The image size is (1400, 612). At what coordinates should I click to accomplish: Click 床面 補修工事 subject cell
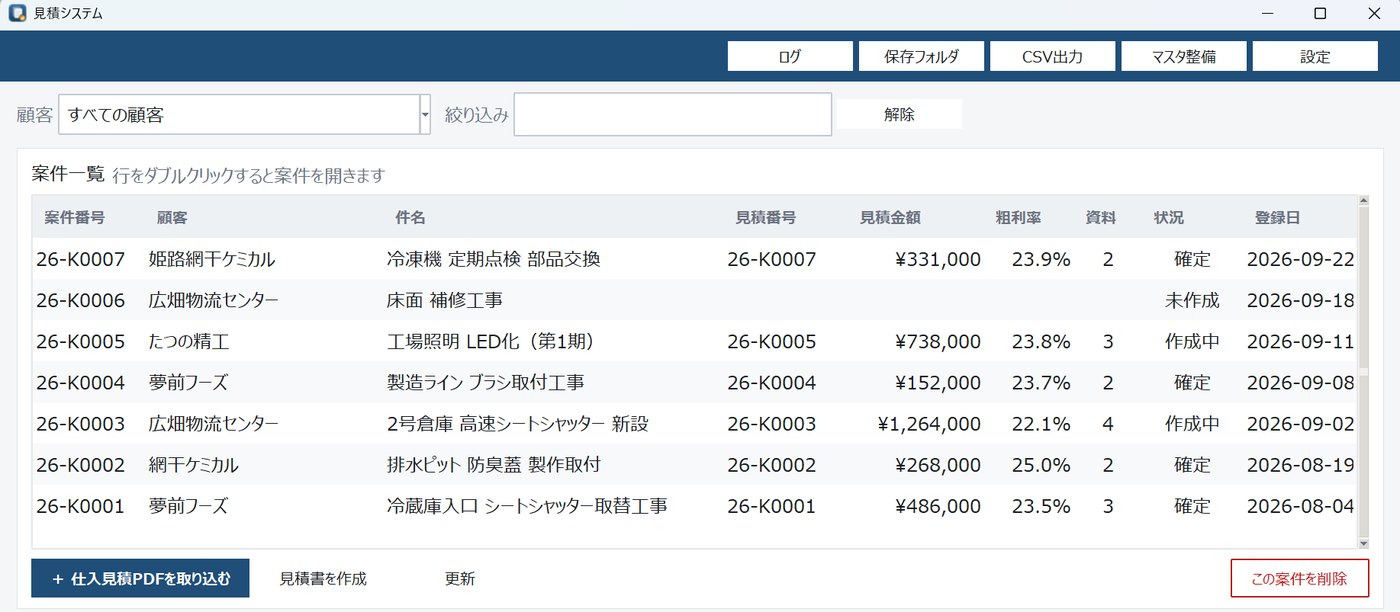click(x=445, y=300)
